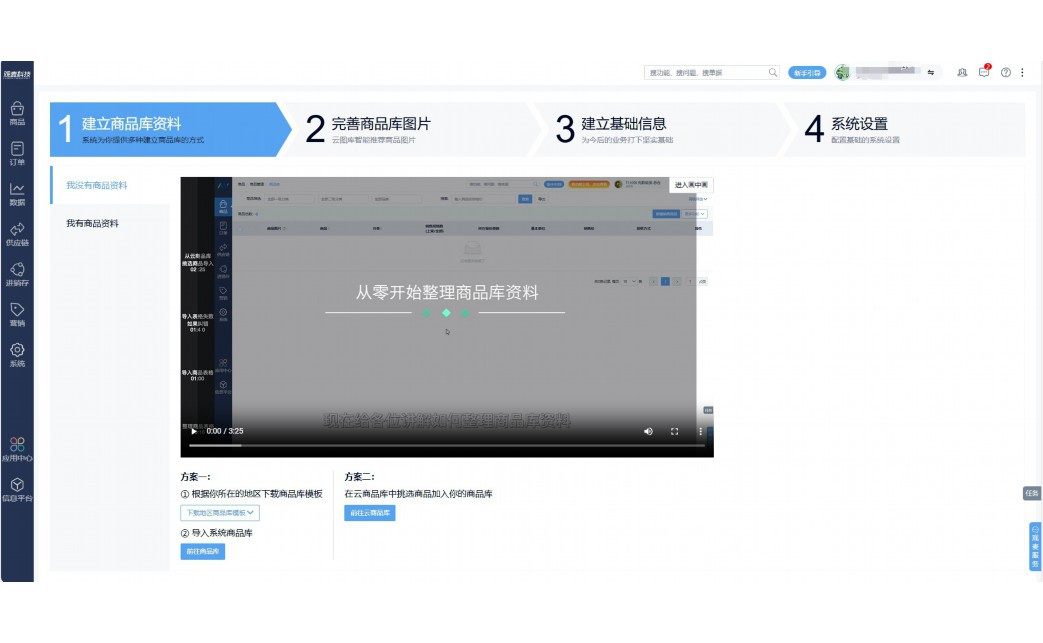The width and height of the screenshot is (1043, 643).
Task: Click the help question mark icon
Action: (x=1006, y=71)
